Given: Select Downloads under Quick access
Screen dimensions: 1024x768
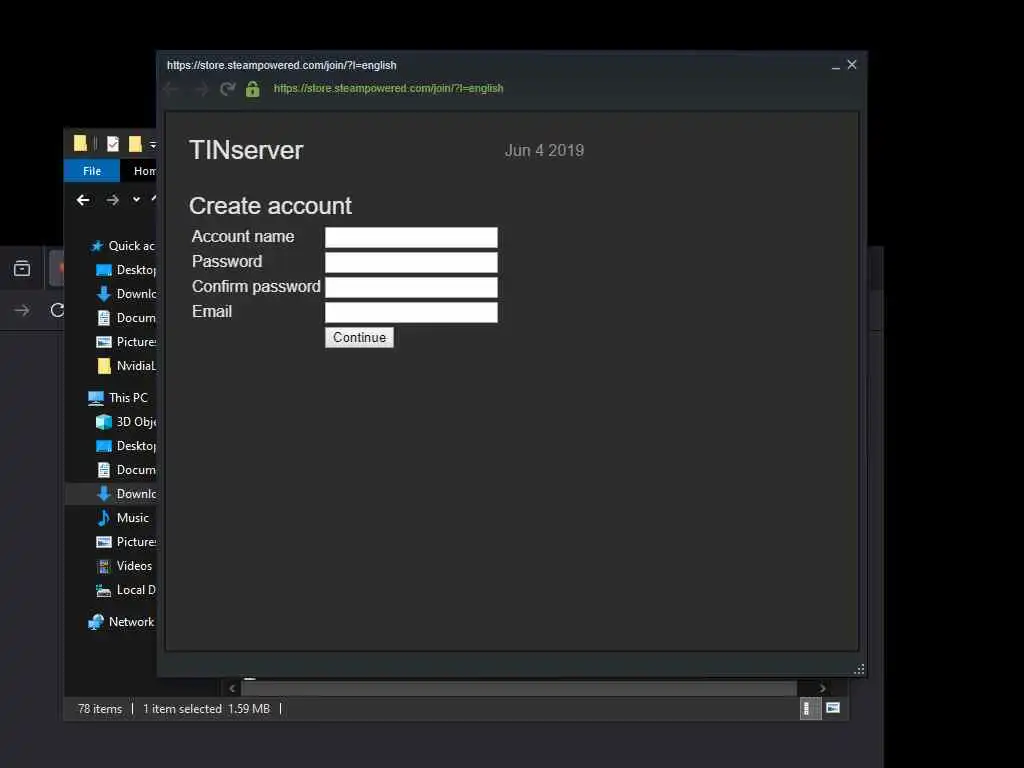Looking at the screenshot, I should [x=126, y=294].
